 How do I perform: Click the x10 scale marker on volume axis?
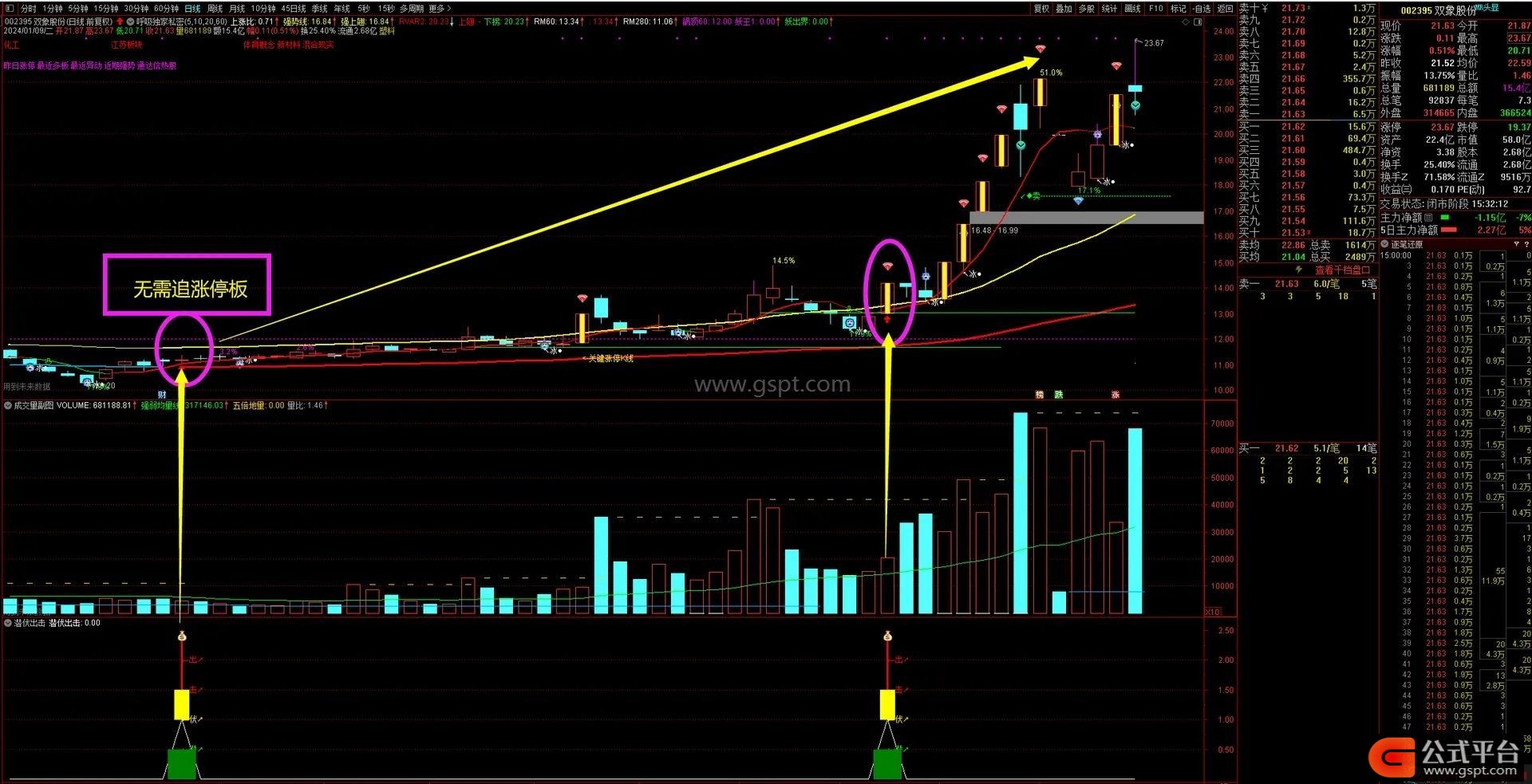pyautogui.click(x=1212, y=612)
